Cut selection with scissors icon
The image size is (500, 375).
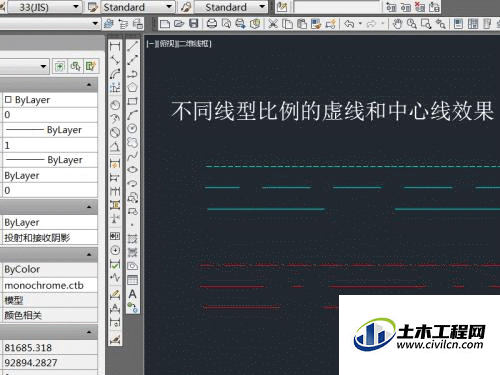pos(273,24)
